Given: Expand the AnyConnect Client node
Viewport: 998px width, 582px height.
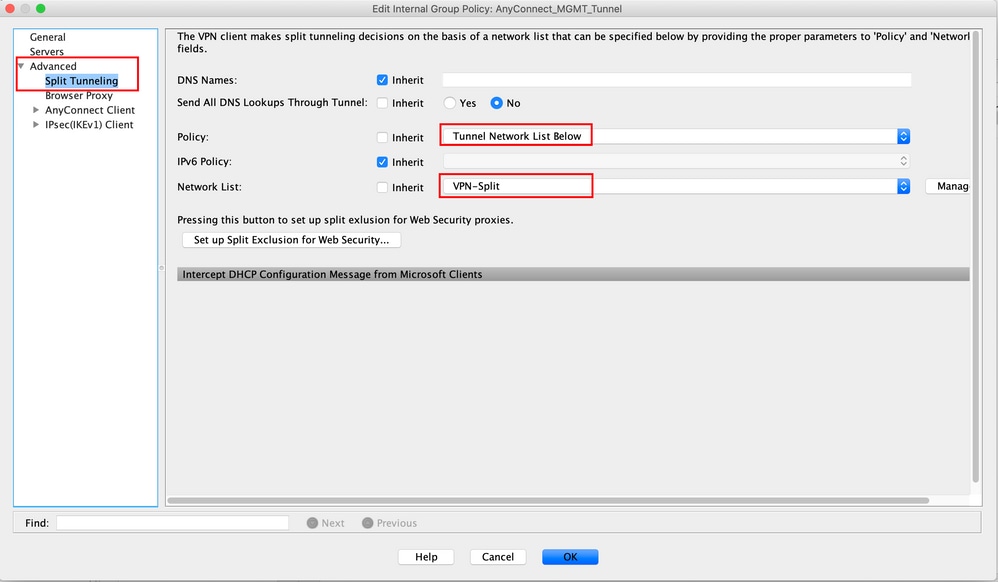Looking at the screenshot, I should point(36,110).
